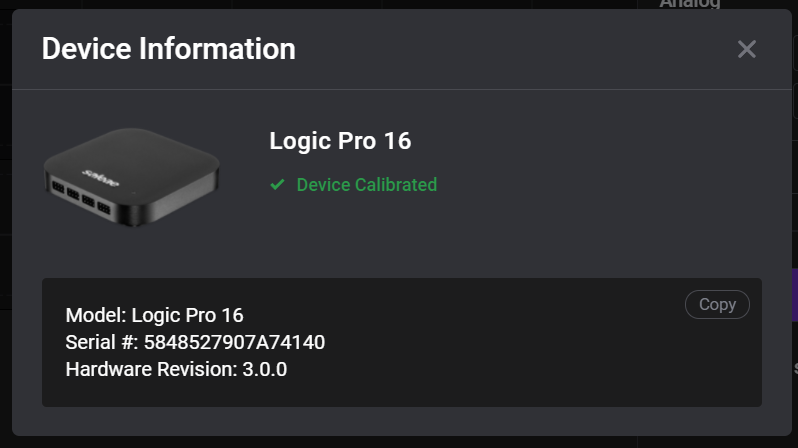This screenshot has width=798, height=448.
Task: Select the Device Calibrated status text
Action: point(366,185)
